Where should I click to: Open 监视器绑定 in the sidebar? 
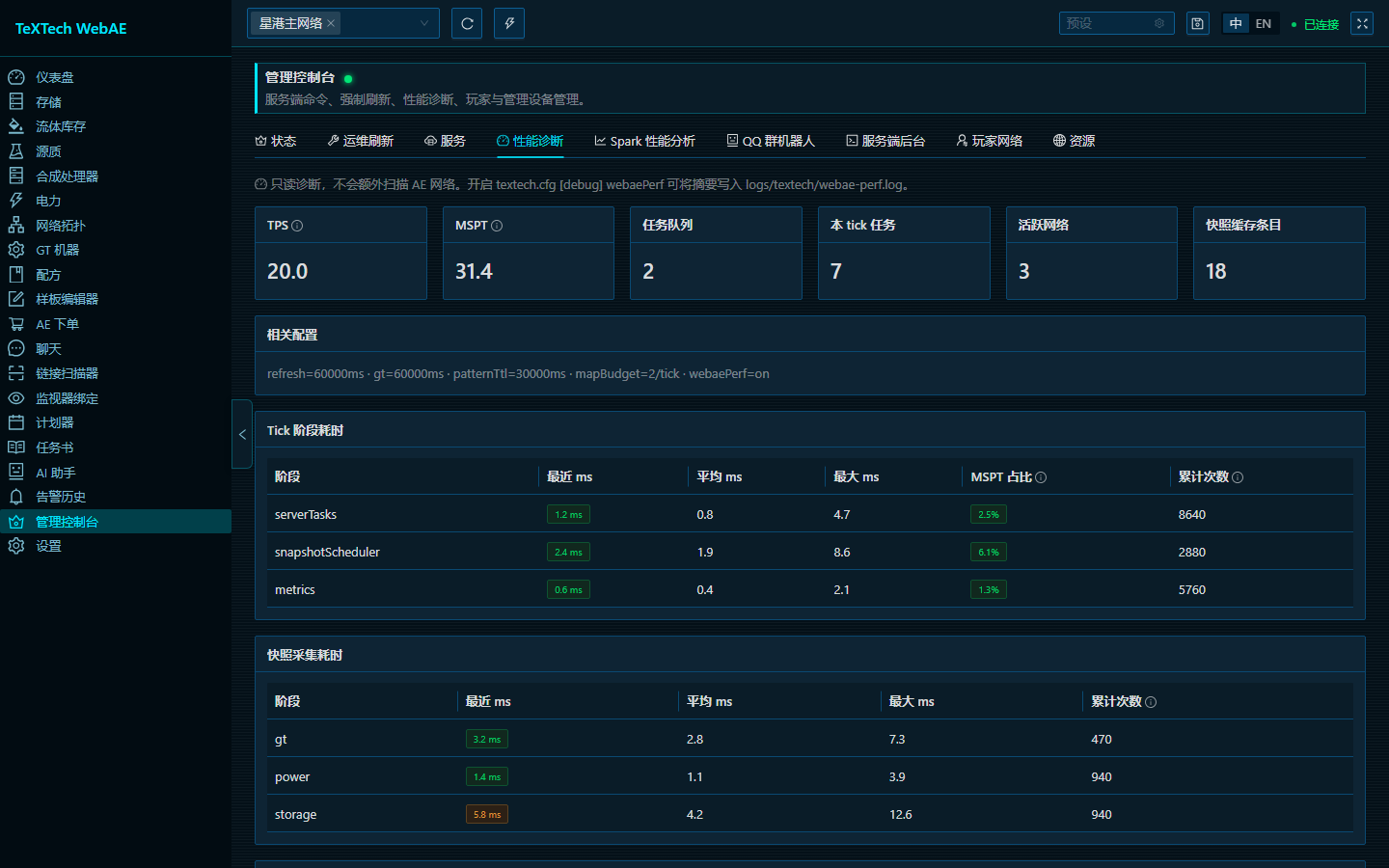116,398
